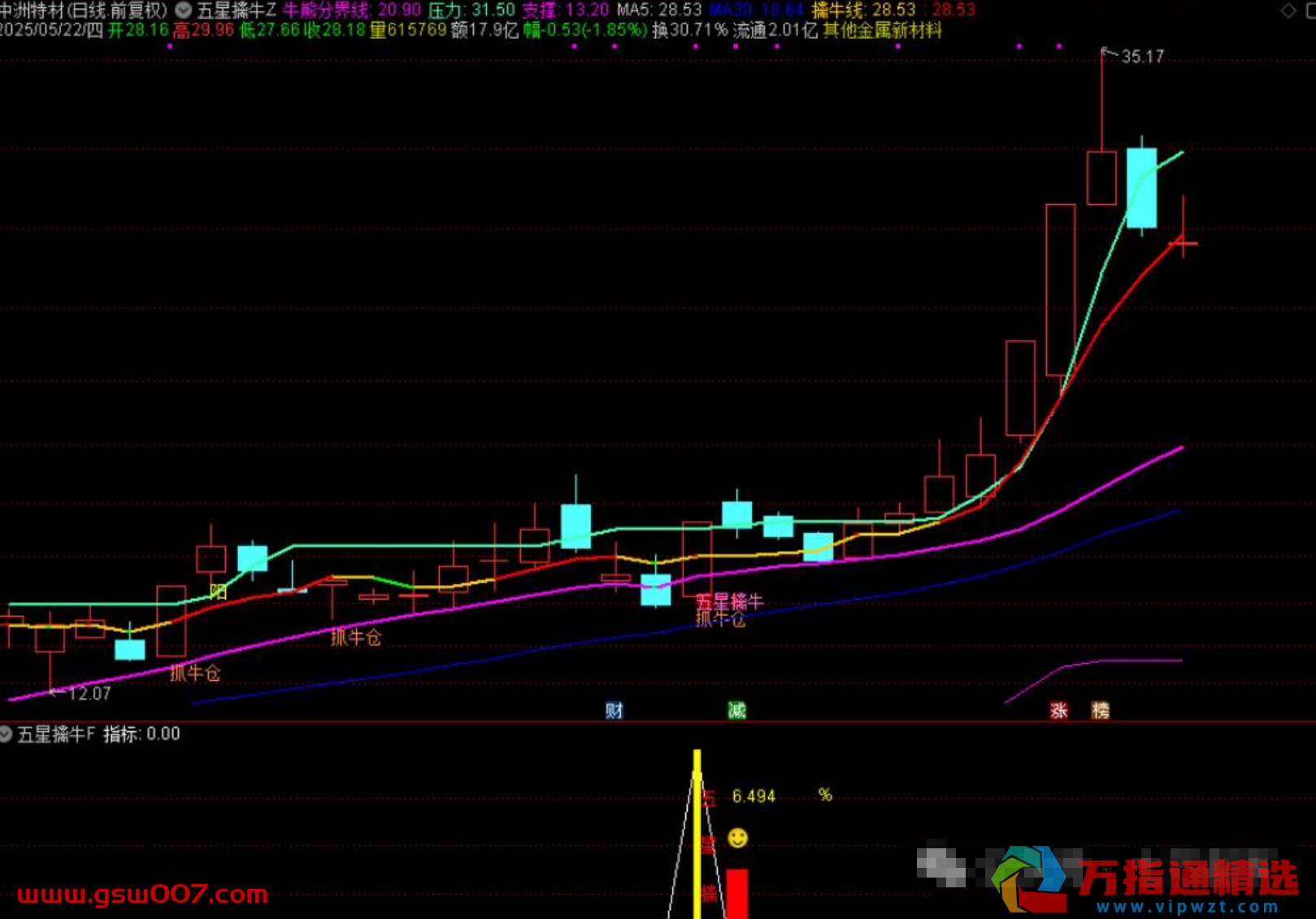Click the change value 幅-0.53(-1.85%)
1316x919 pixels.
tap(585, 31)
